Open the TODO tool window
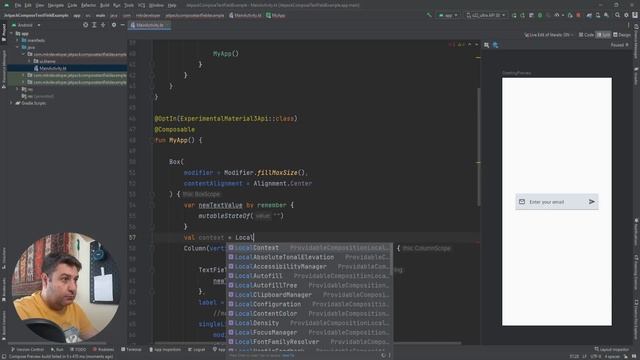This screenshot has height=360, width=640. 78,349
